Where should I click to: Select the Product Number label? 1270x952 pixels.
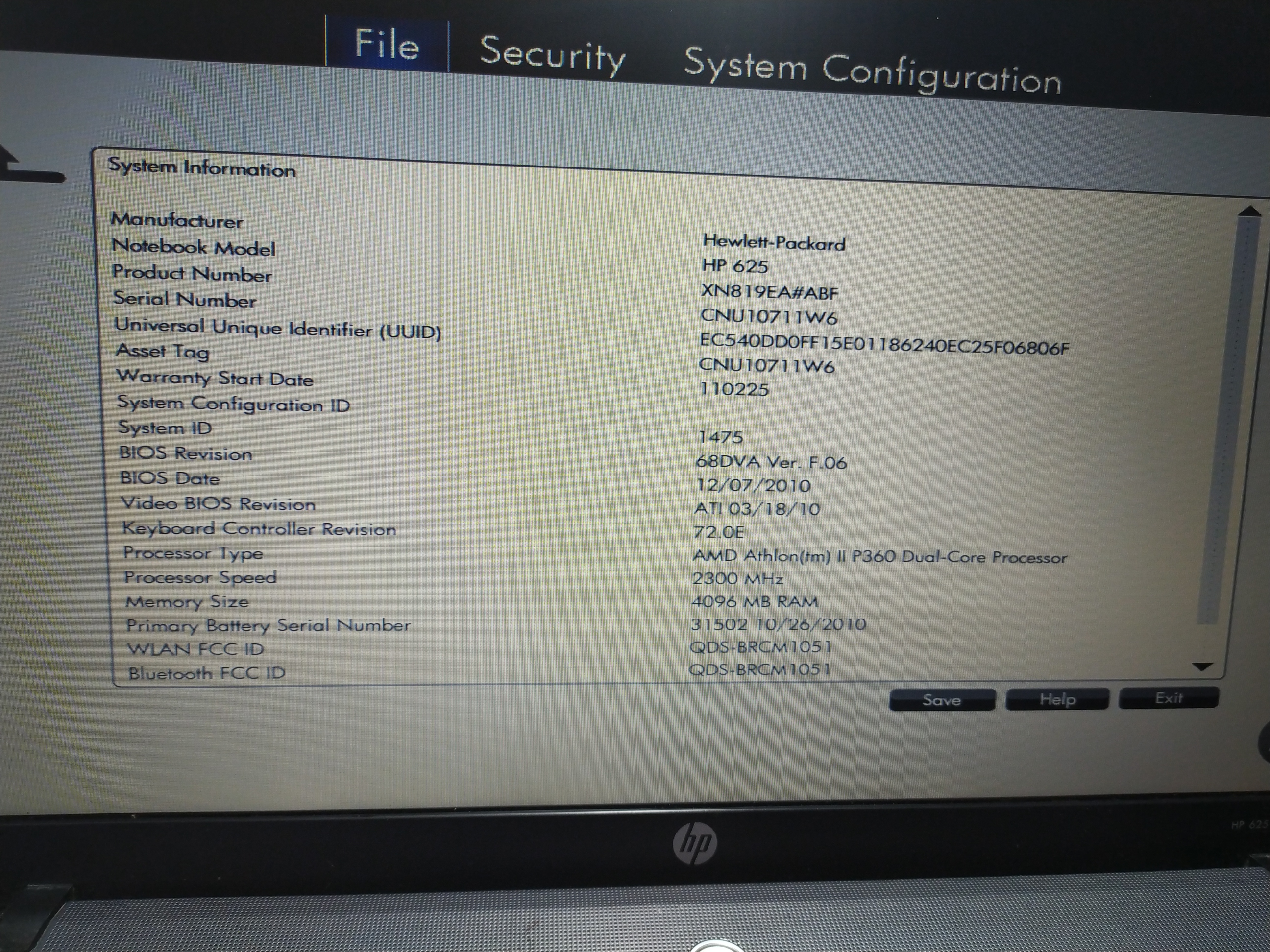(x=192, y=274)
